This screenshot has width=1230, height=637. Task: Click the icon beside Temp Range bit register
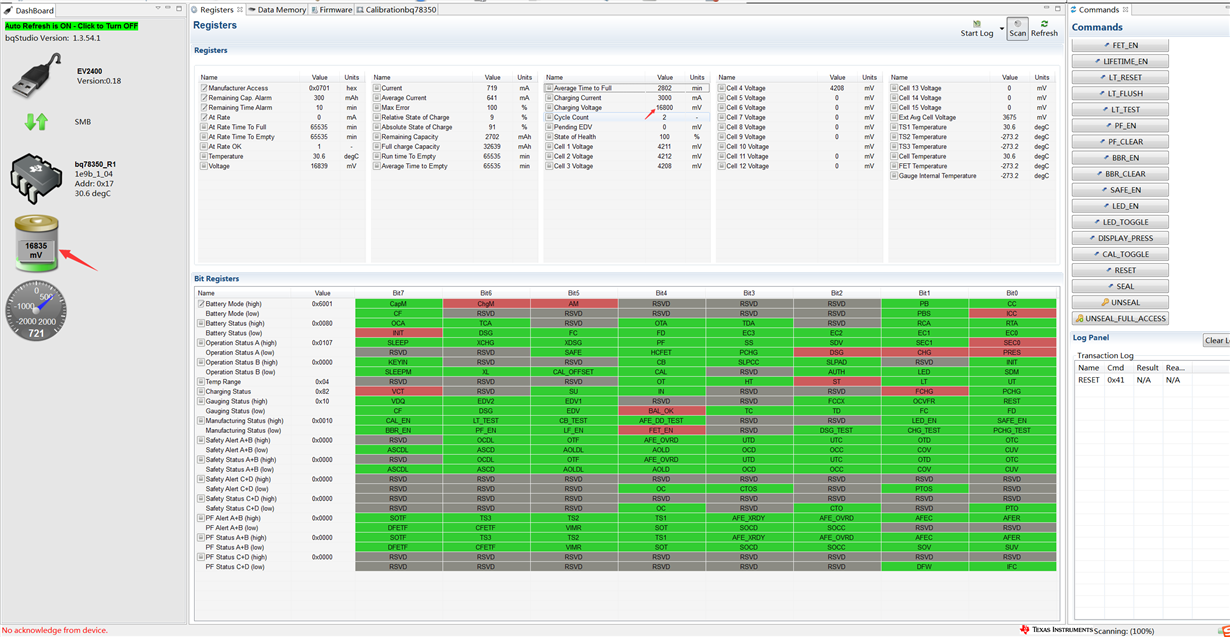201,382
